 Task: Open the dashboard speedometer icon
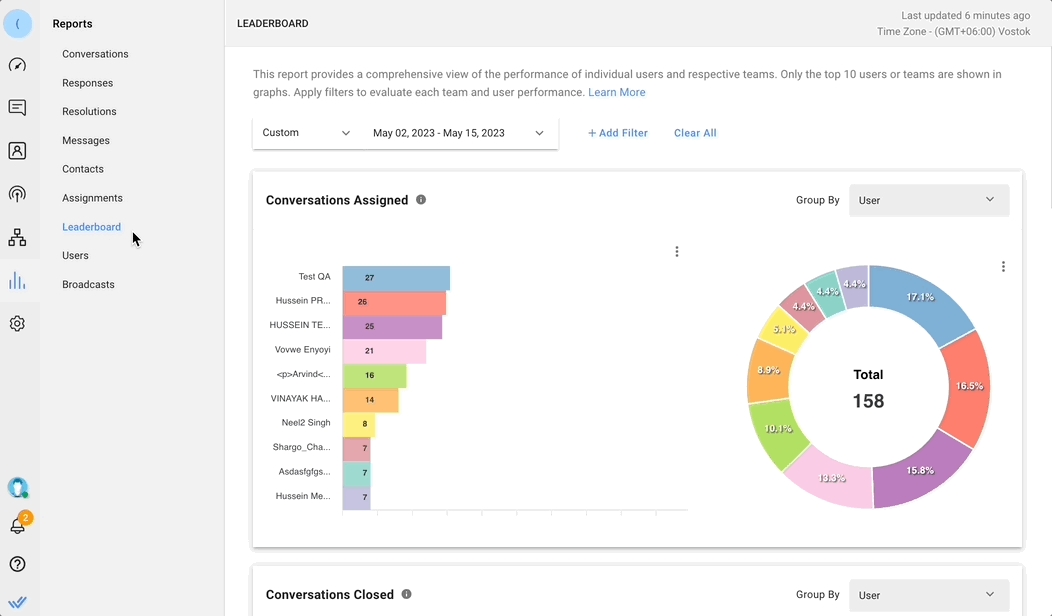(17, 65)
